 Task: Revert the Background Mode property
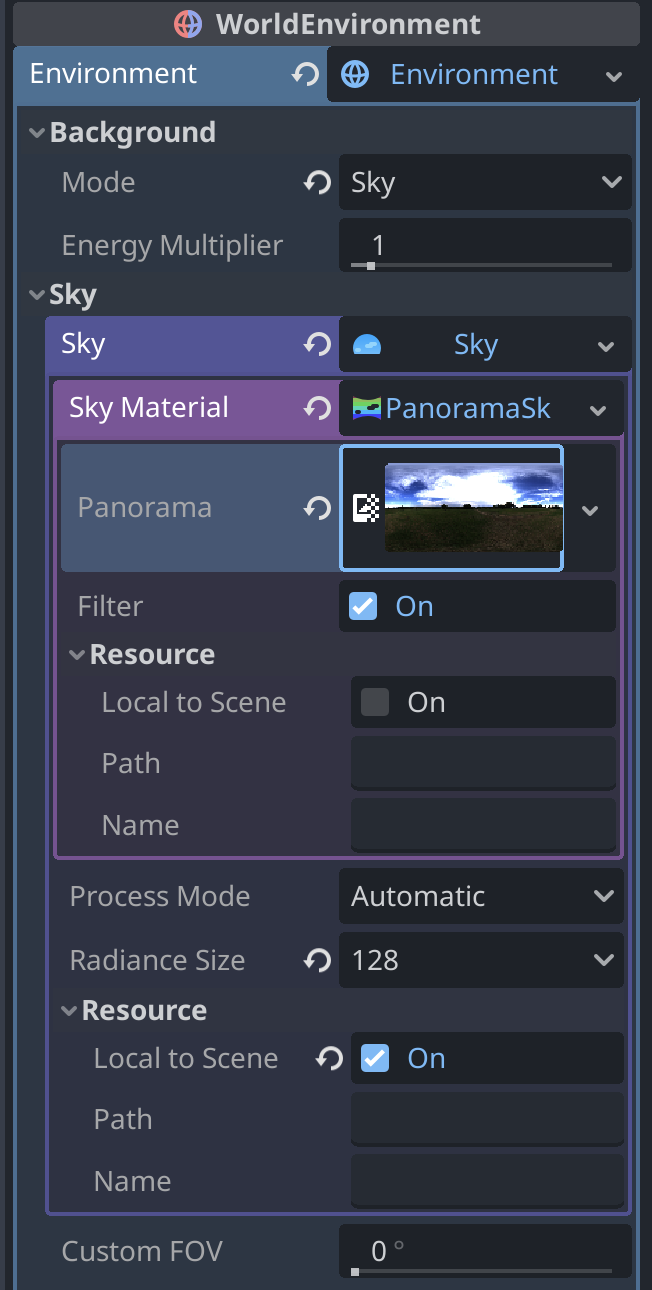coord(316,182)
